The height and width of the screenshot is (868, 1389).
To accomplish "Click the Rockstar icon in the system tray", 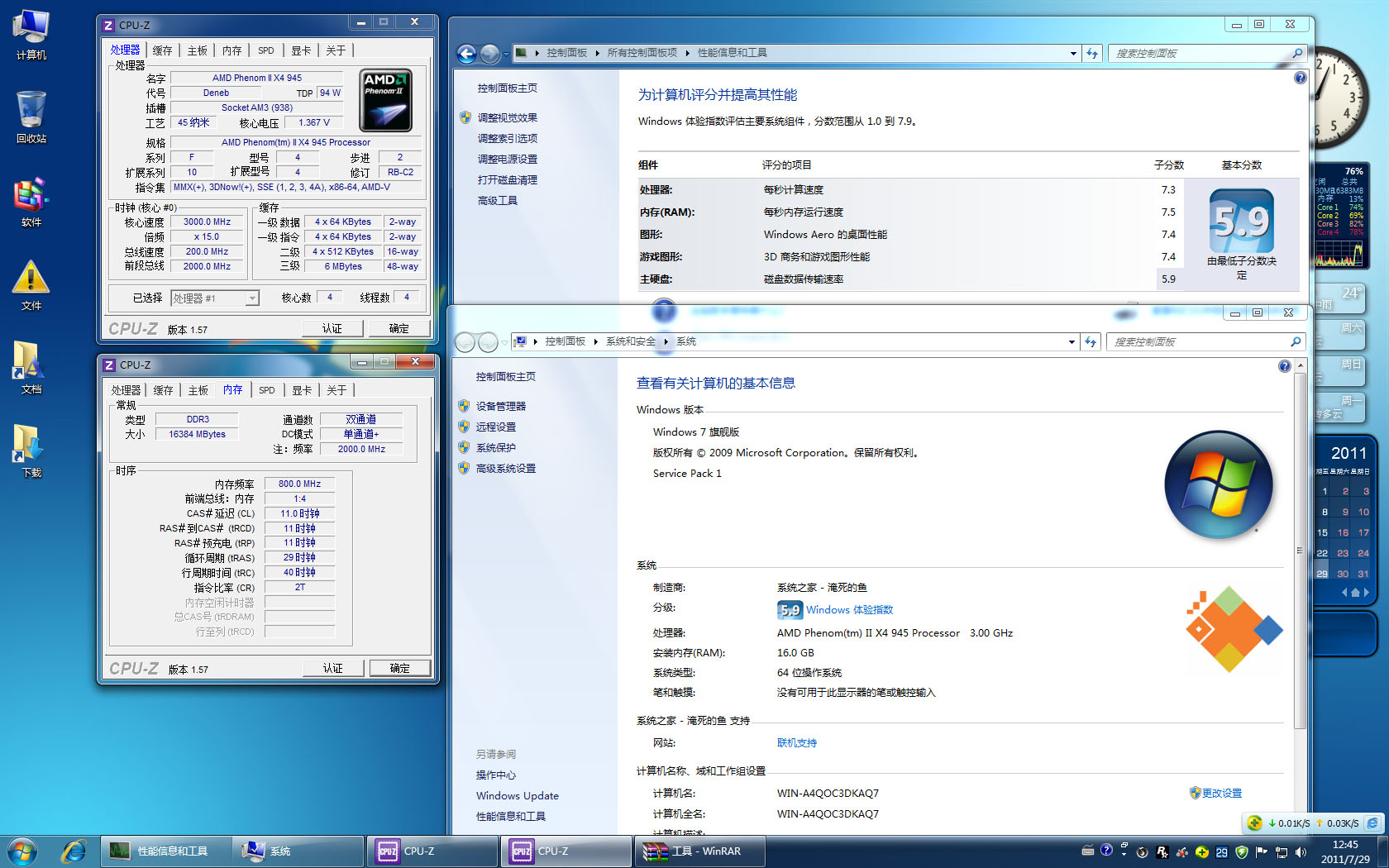I will tap(1162, 851).
